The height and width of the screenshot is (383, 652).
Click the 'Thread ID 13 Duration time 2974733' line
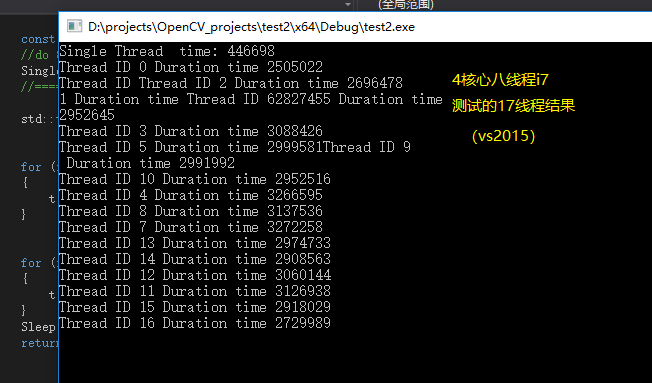[195, 243]
